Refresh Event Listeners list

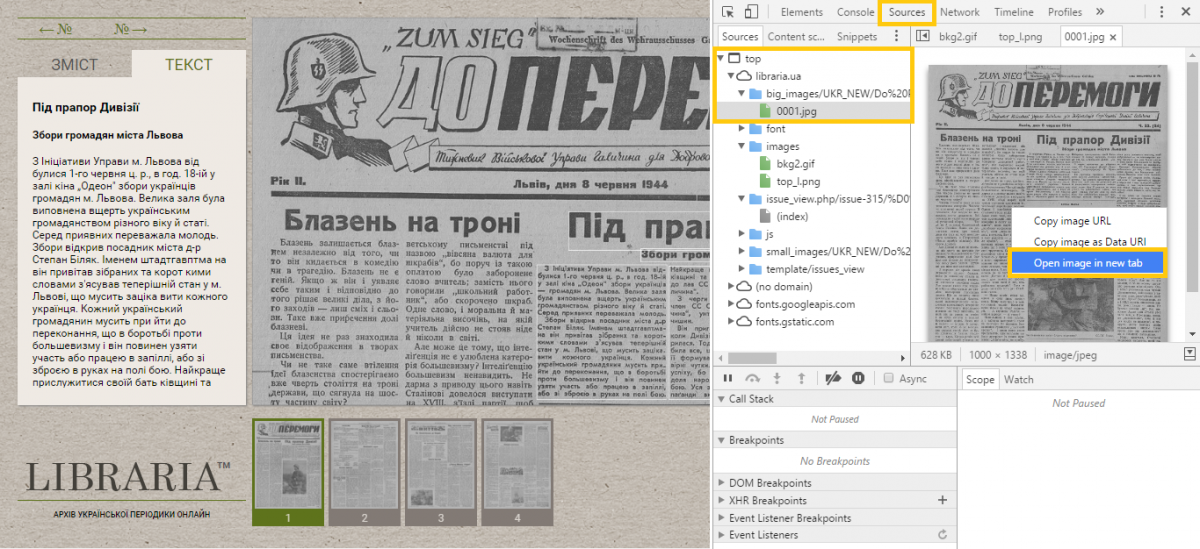tap(942, 535)
